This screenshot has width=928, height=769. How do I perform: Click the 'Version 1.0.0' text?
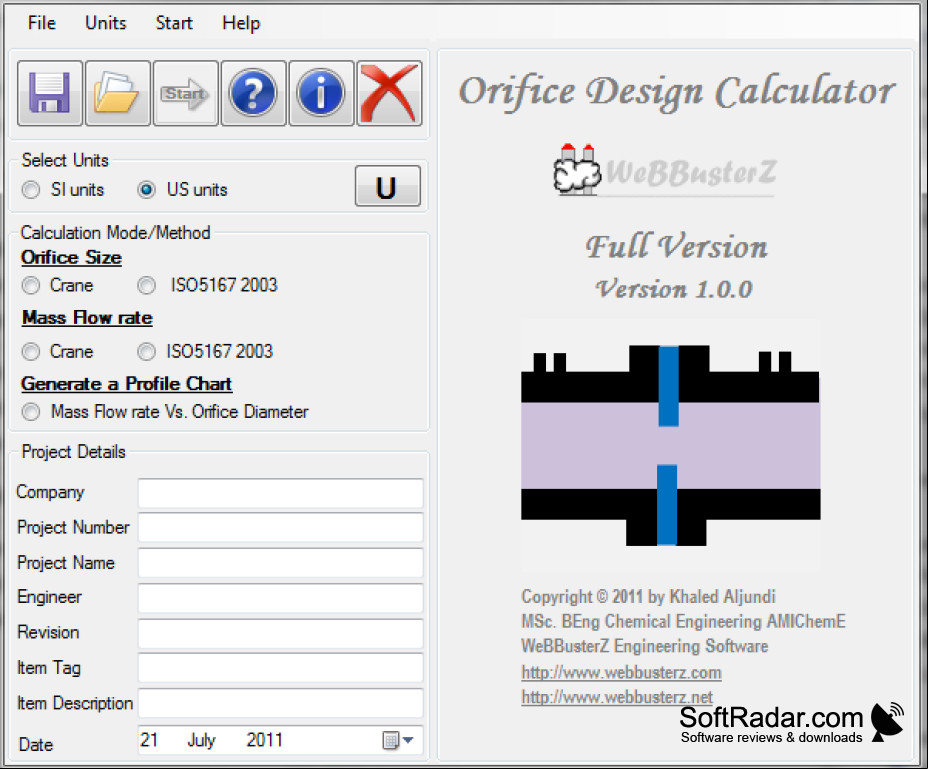tap(674, 289)
